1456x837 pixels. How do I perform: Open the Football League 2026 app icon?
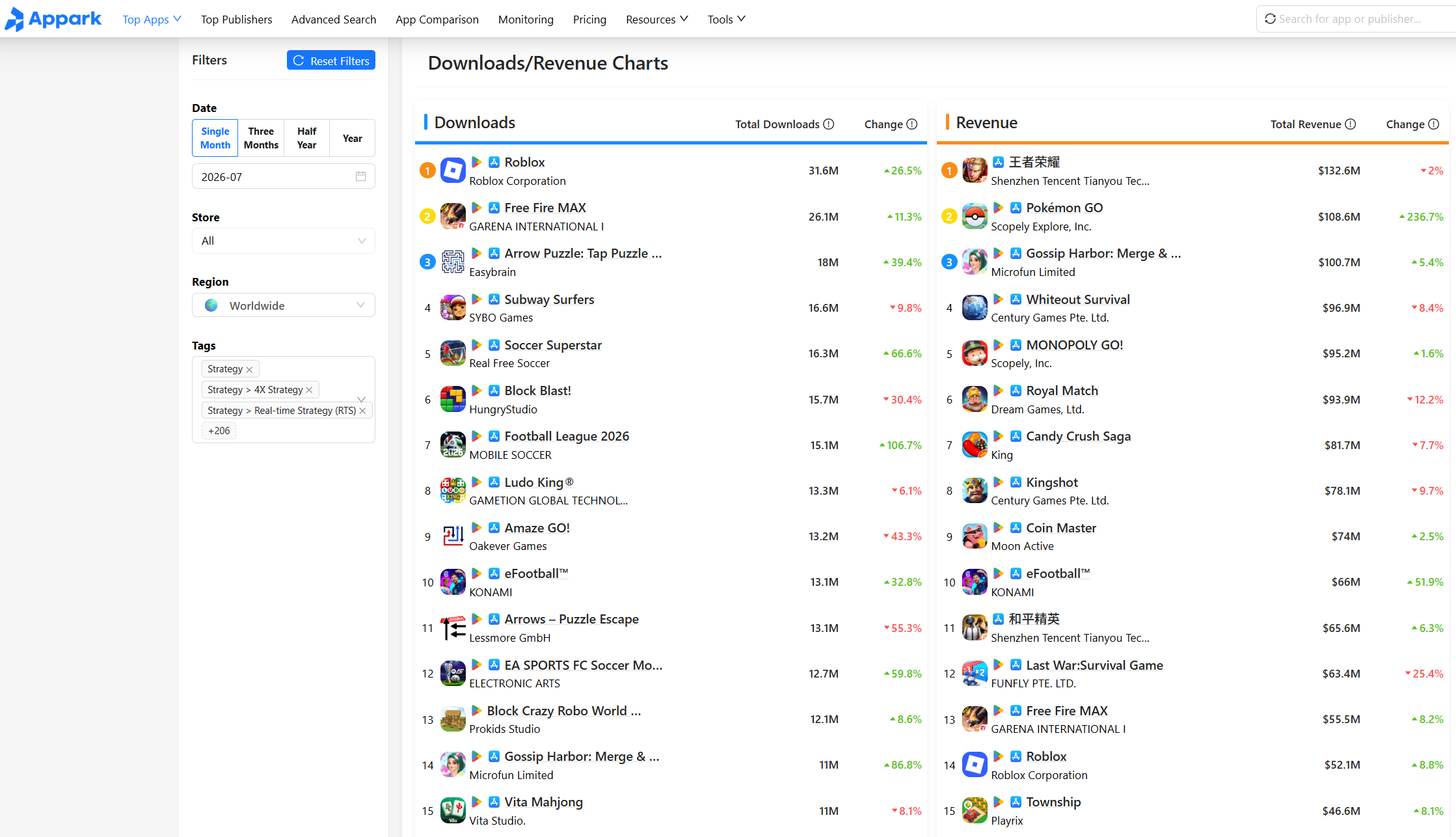(453, 445)
